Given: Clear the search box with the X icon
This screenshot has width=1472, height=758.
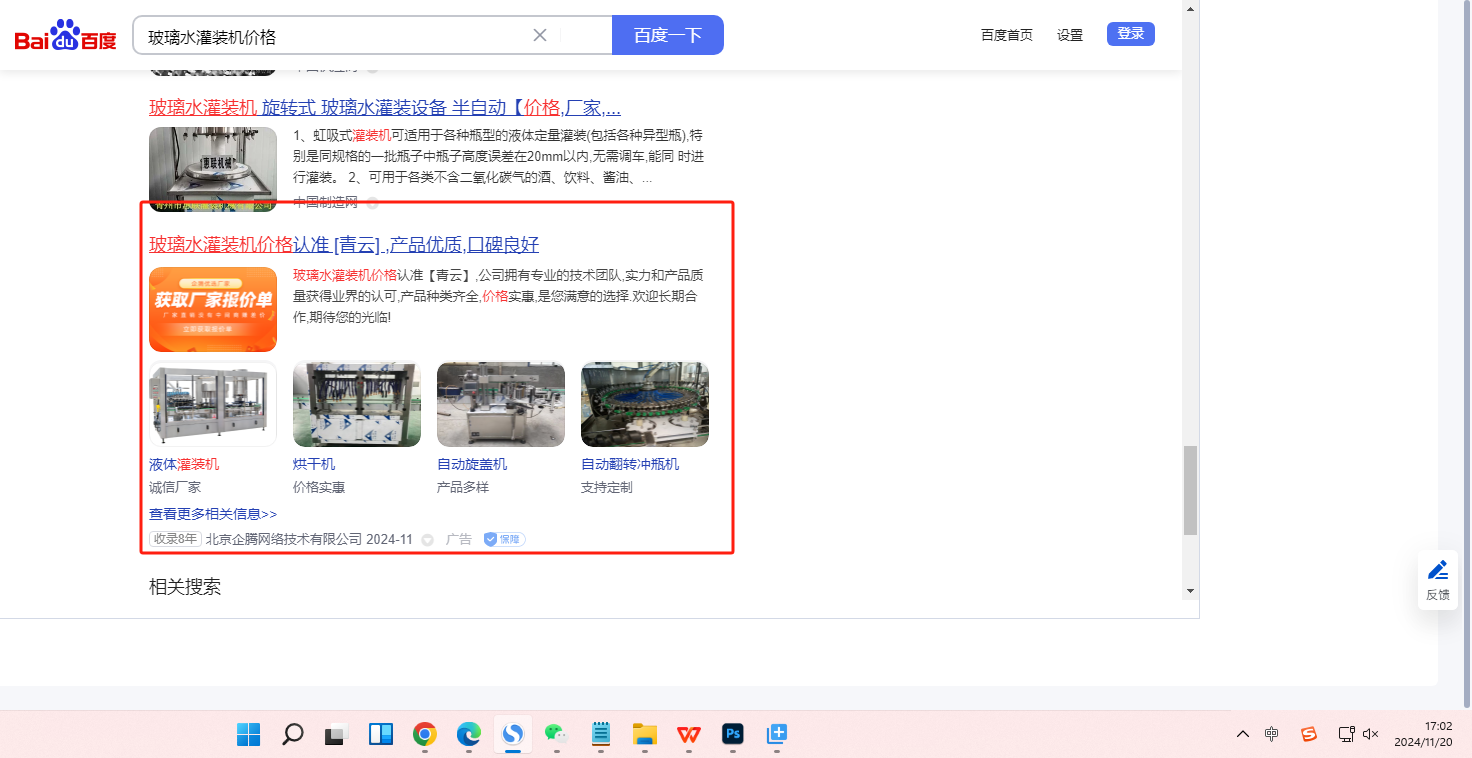Looking at the screenshot, I should pos(540,36).
